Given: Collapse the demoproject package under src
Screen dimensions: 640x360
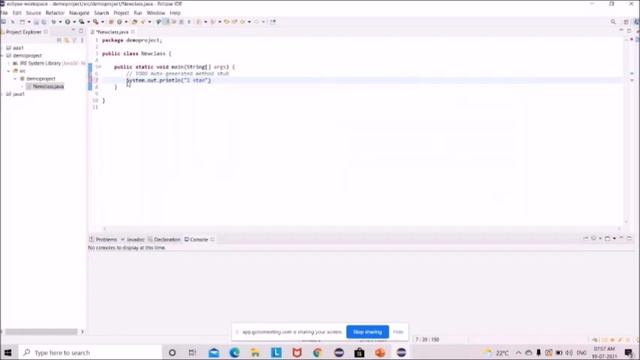Looking at the screenshot, I should (16, 79).
